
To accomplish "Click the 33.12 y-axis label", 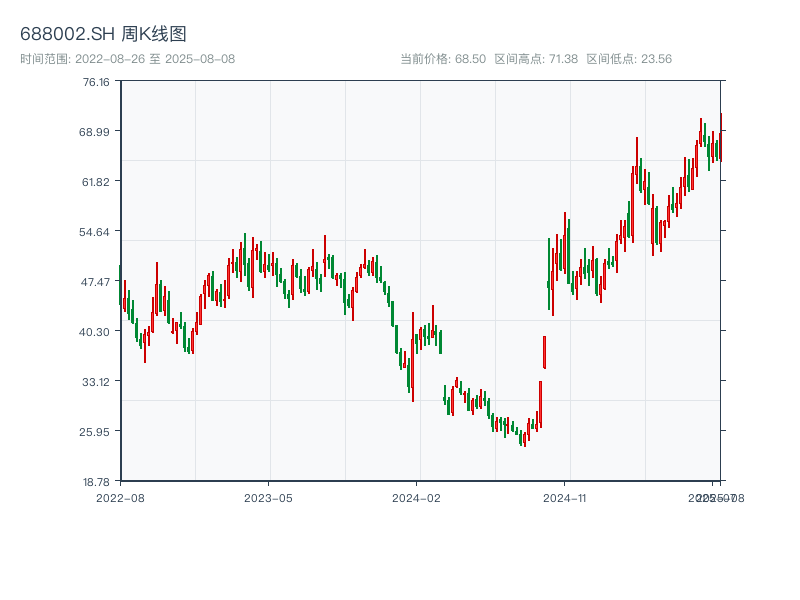I will point(96,382).
